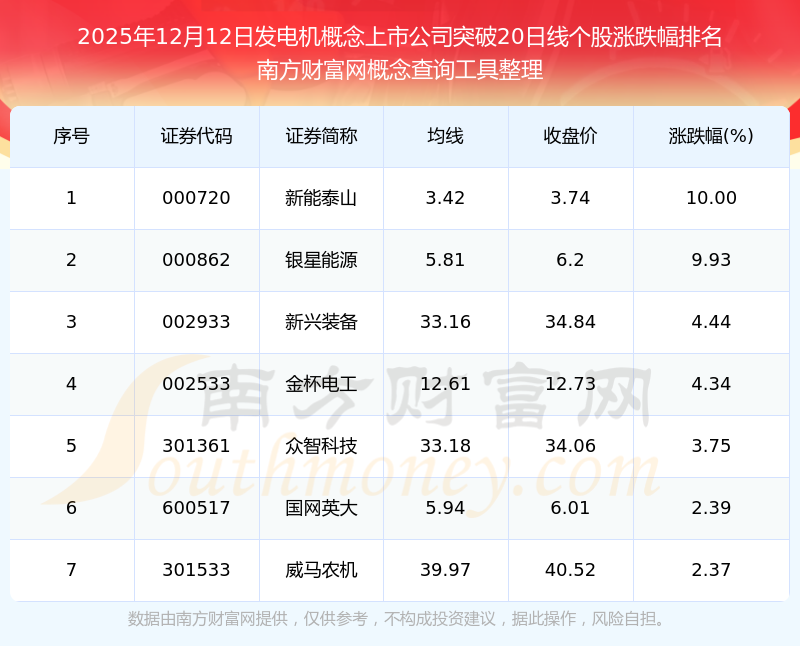Click 众智科技 moving average 33.18
Viewport: 800px width, 646px height.
(x=445, y=446)
